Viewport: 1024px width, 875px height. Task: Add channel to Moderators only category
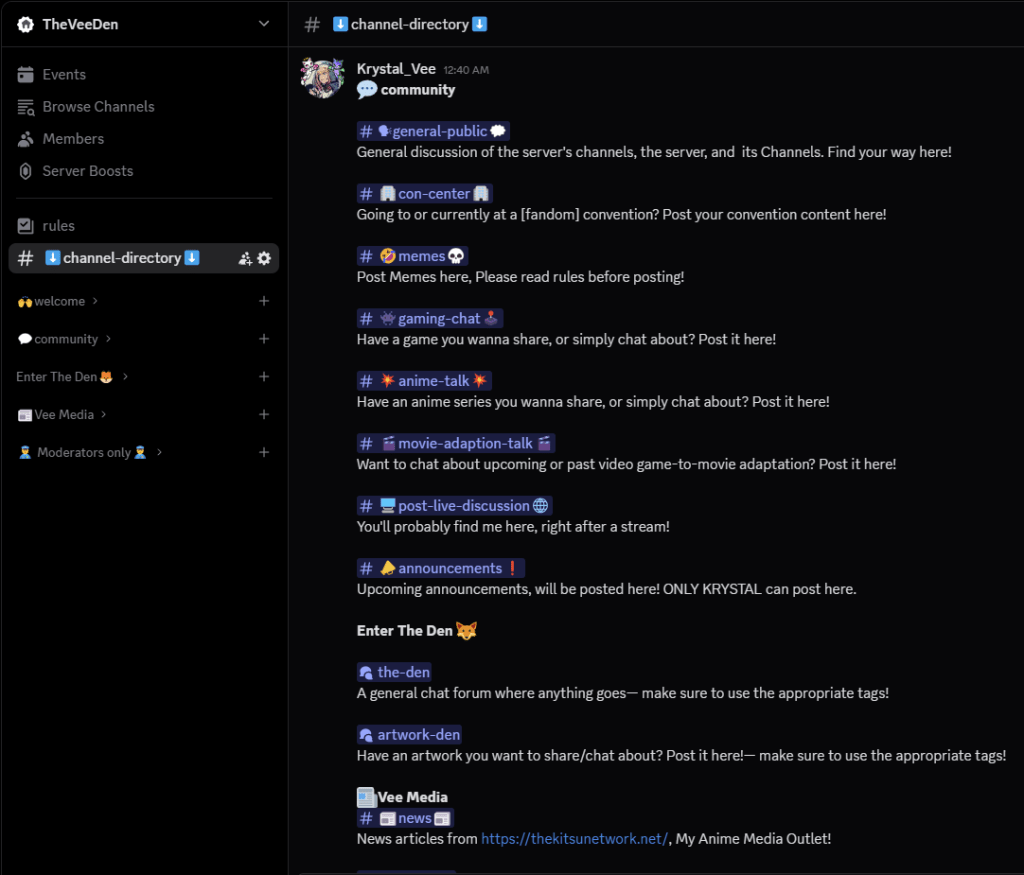[x=264, y=453]
